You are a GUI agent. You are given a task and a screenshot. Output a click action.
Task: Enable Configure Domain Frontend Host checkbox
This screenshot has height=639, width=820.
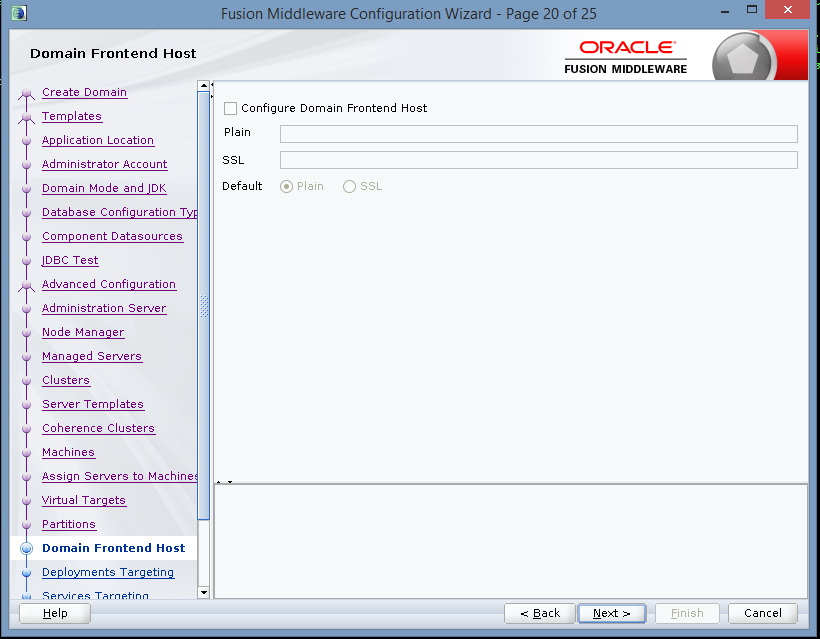(230, 109)
